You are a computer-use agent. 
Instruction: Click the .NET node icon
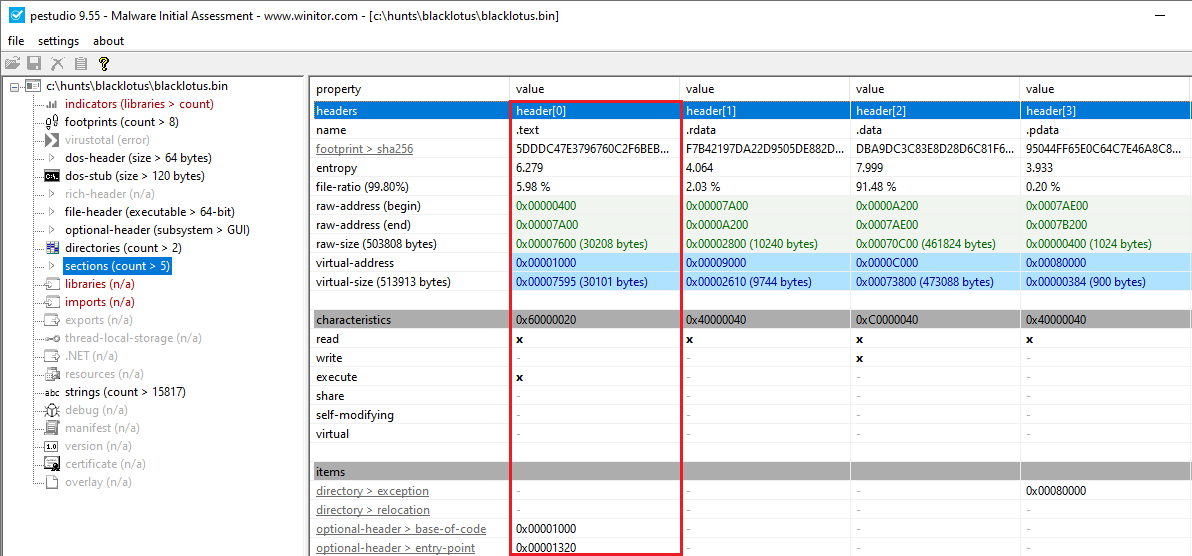click(x=52, y=356)
